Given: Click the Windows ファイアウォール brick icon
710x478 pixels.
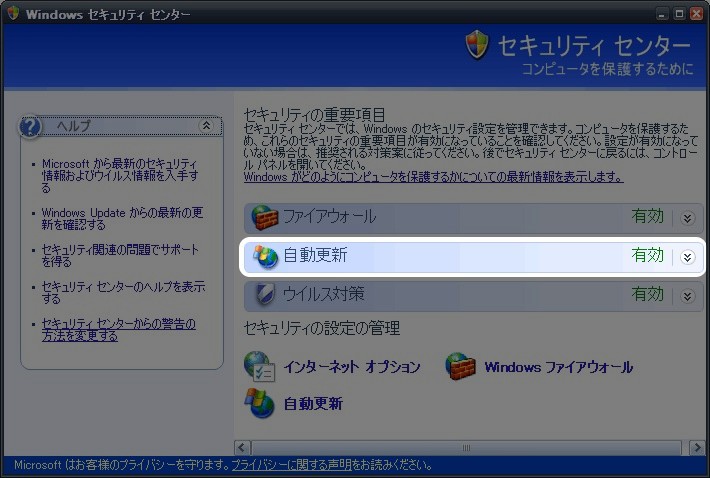Looking at the screenshot, I should 461,366.
